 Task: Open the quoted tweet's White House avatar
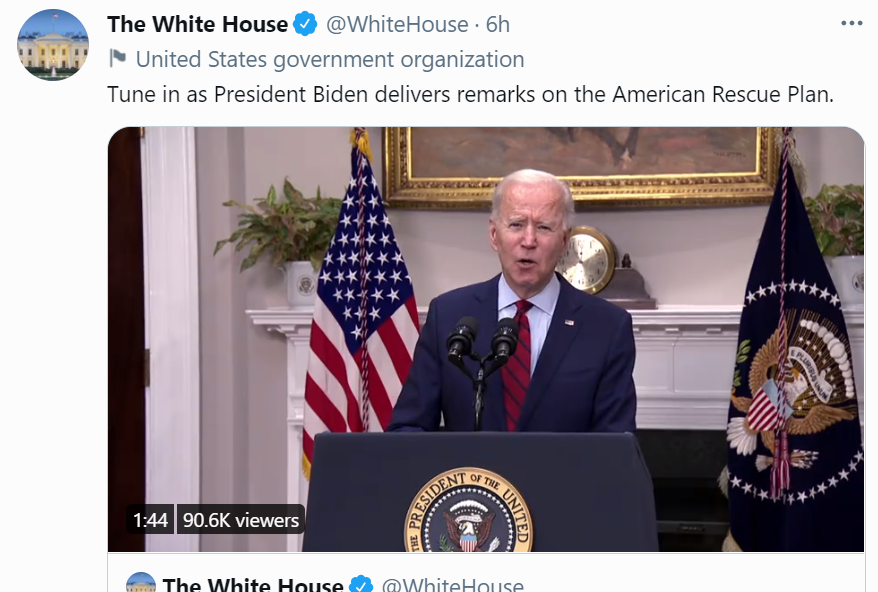[141, 582]
